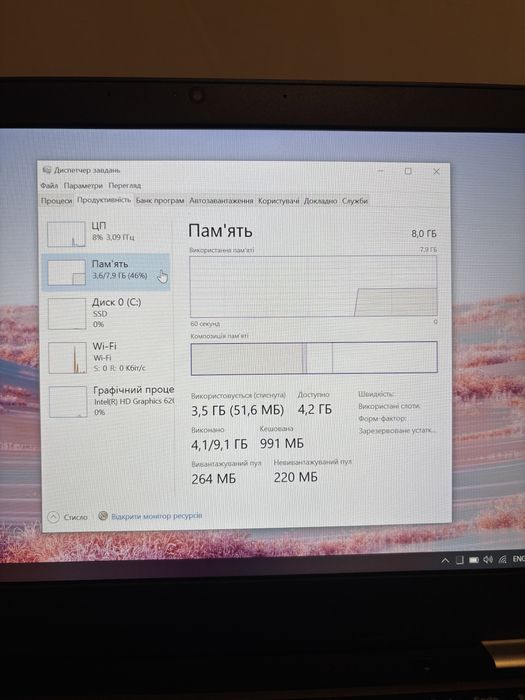Click the ENG language indicator
Image resolution: width=525 pixels, height=700 pixels.
click(518, 559)
